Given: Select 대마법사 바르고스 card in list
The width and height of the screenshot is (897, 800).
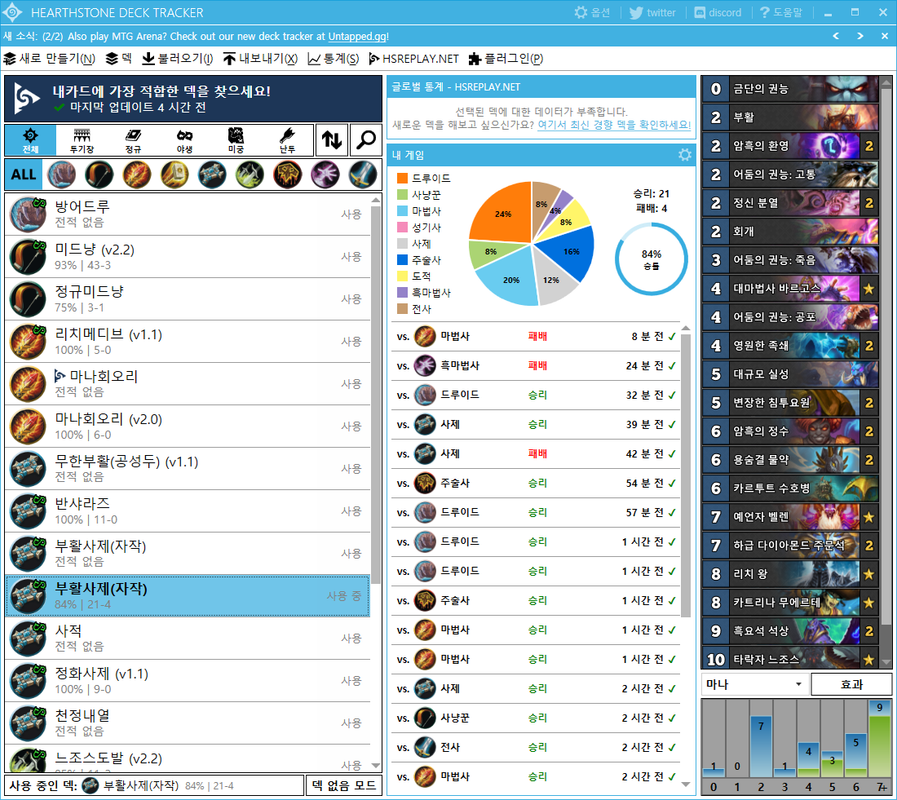Looking at the screenshot, I should [789, 288].
